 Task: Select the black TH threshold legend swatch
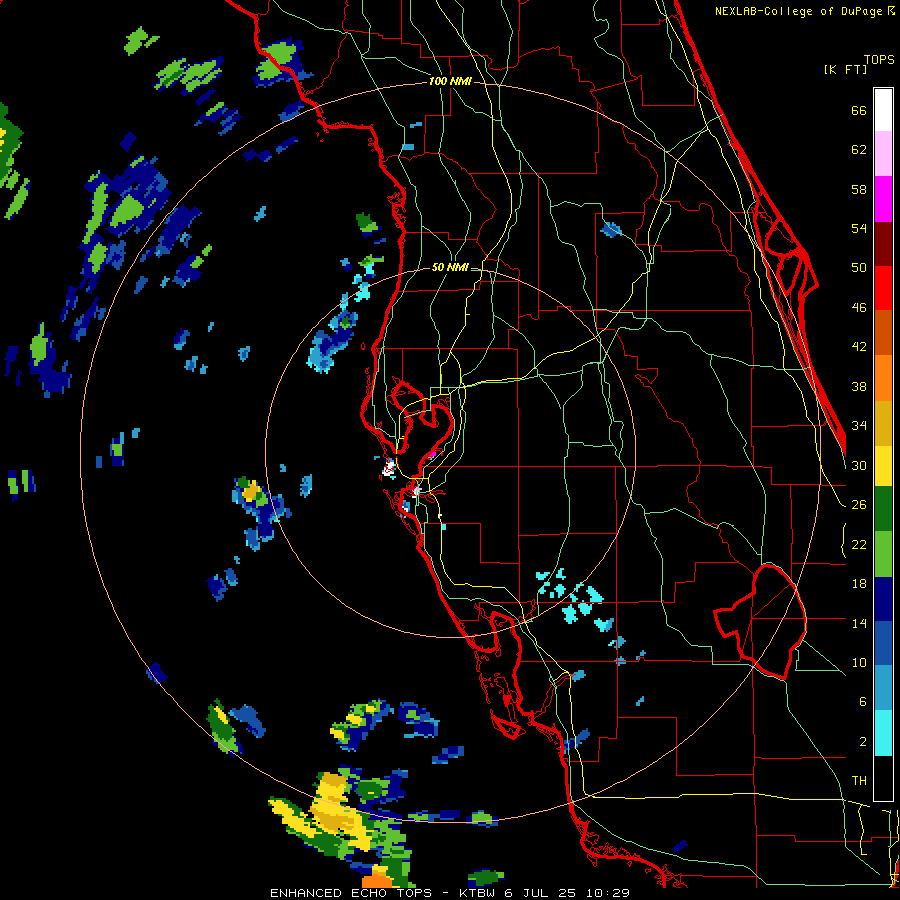(x=883, y=778)
